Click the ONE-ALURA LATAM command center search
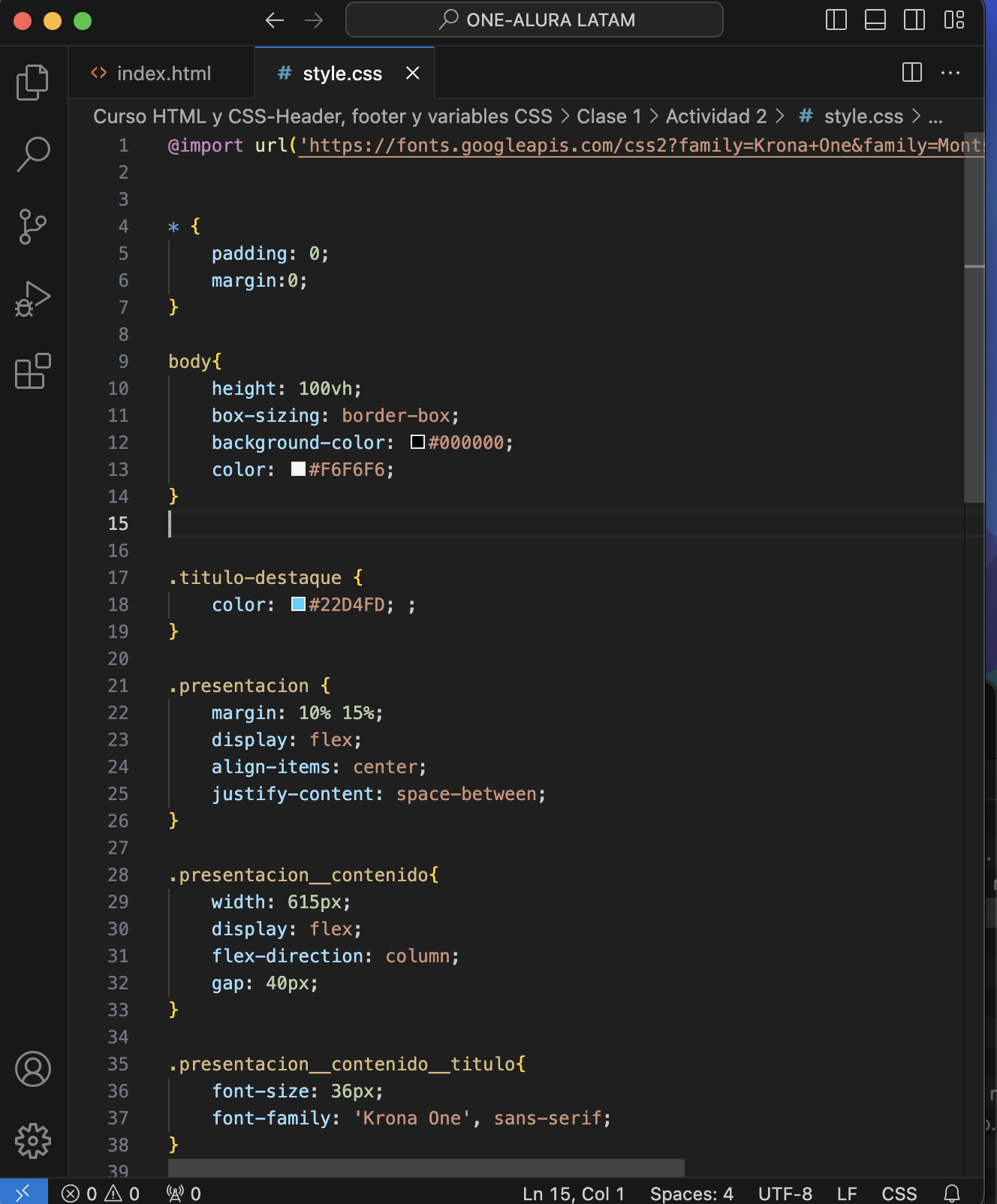The image size is (997, 1204). coord(535,20)
